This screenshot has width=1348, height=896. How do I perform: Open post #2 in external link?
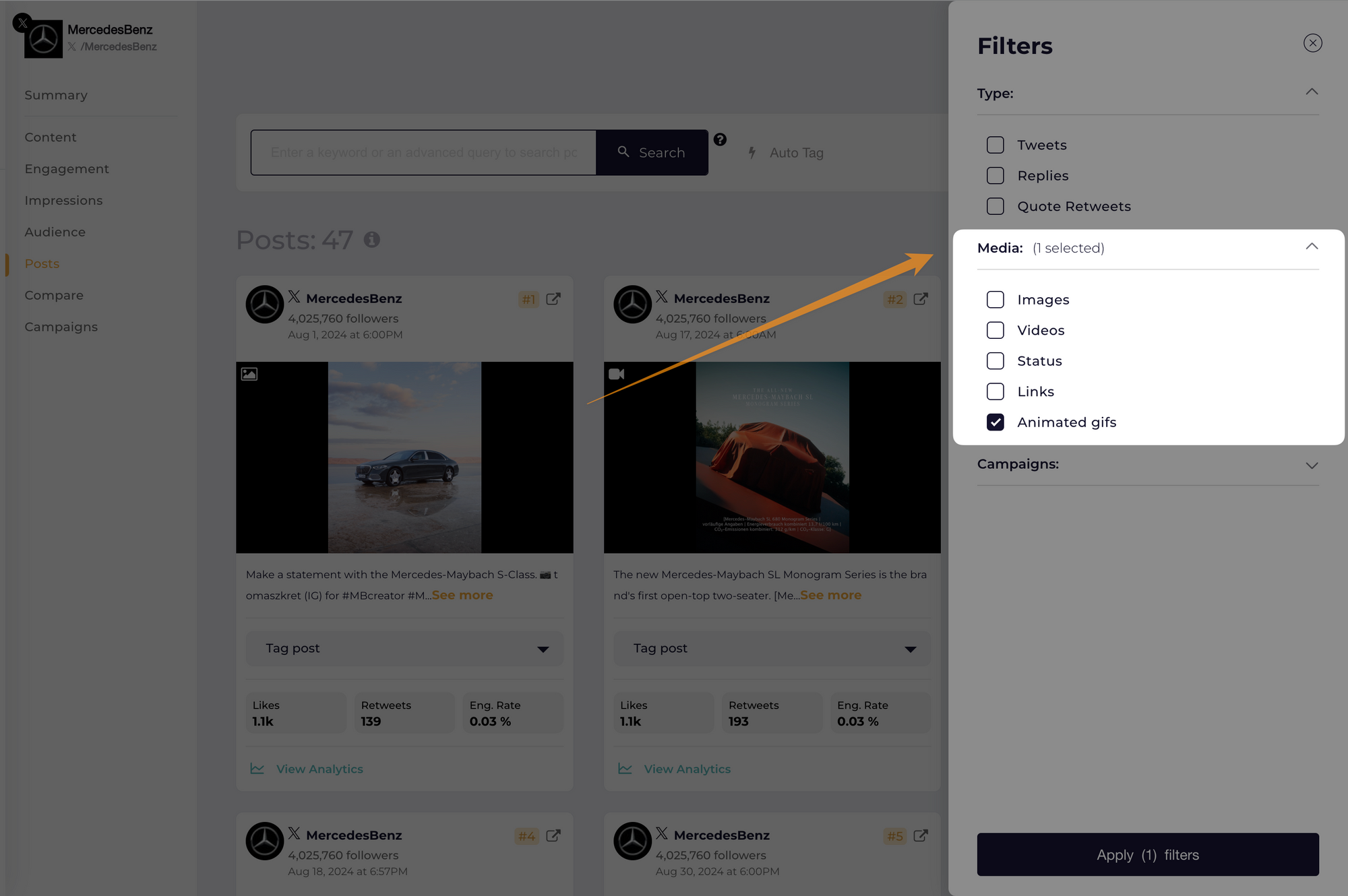pos(921,299)
